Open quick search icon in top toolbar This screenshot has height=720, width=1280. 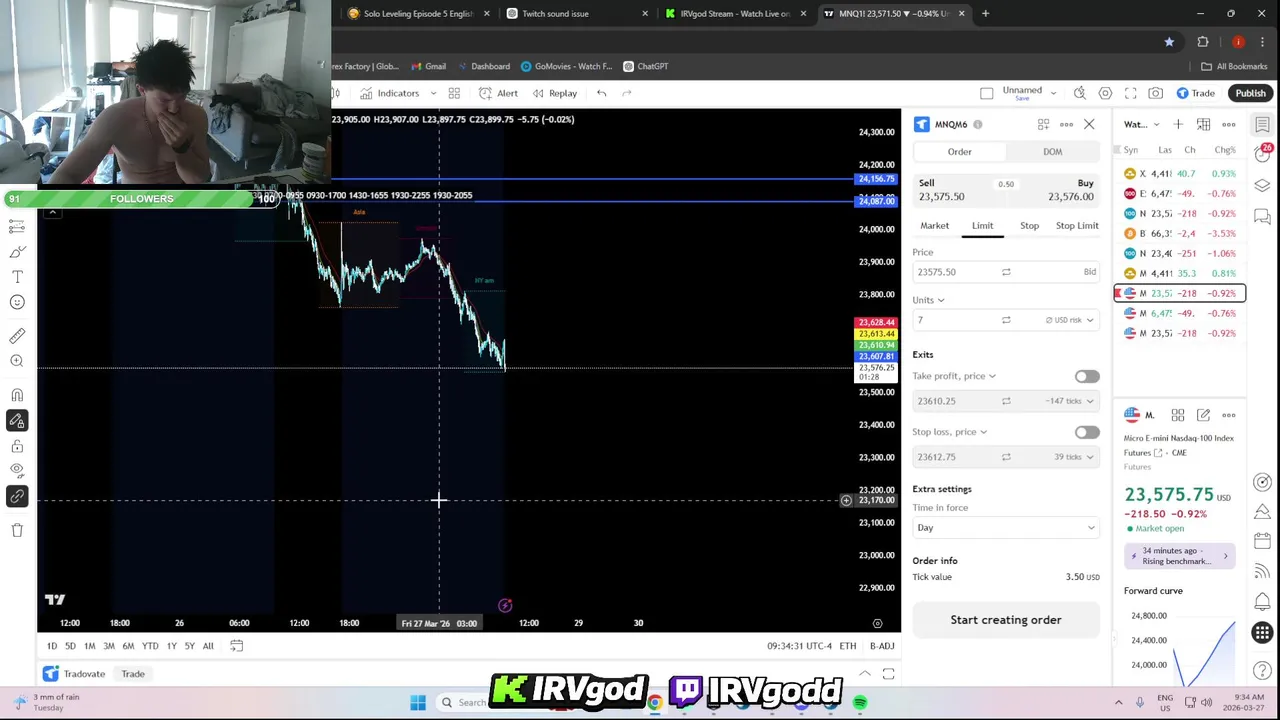[1080, 93]
